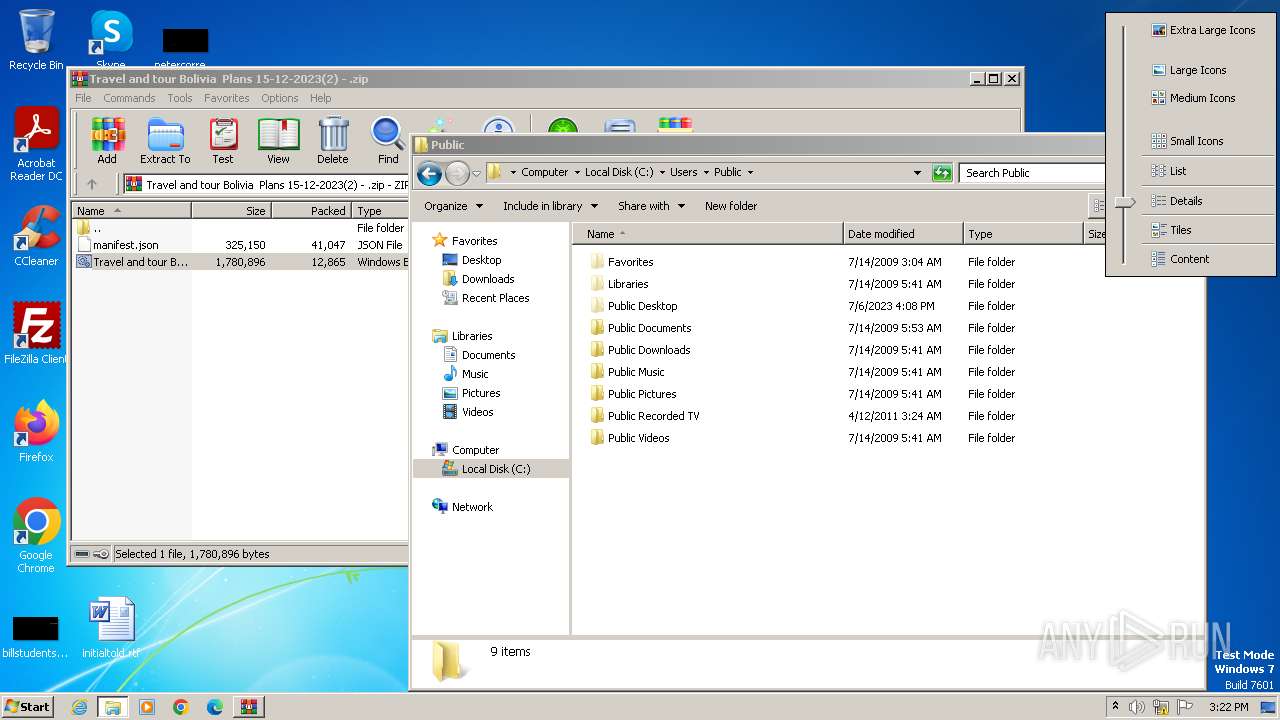Go up one level in WinRAR path bar
Screen dimensions: 1280x720
92,184
